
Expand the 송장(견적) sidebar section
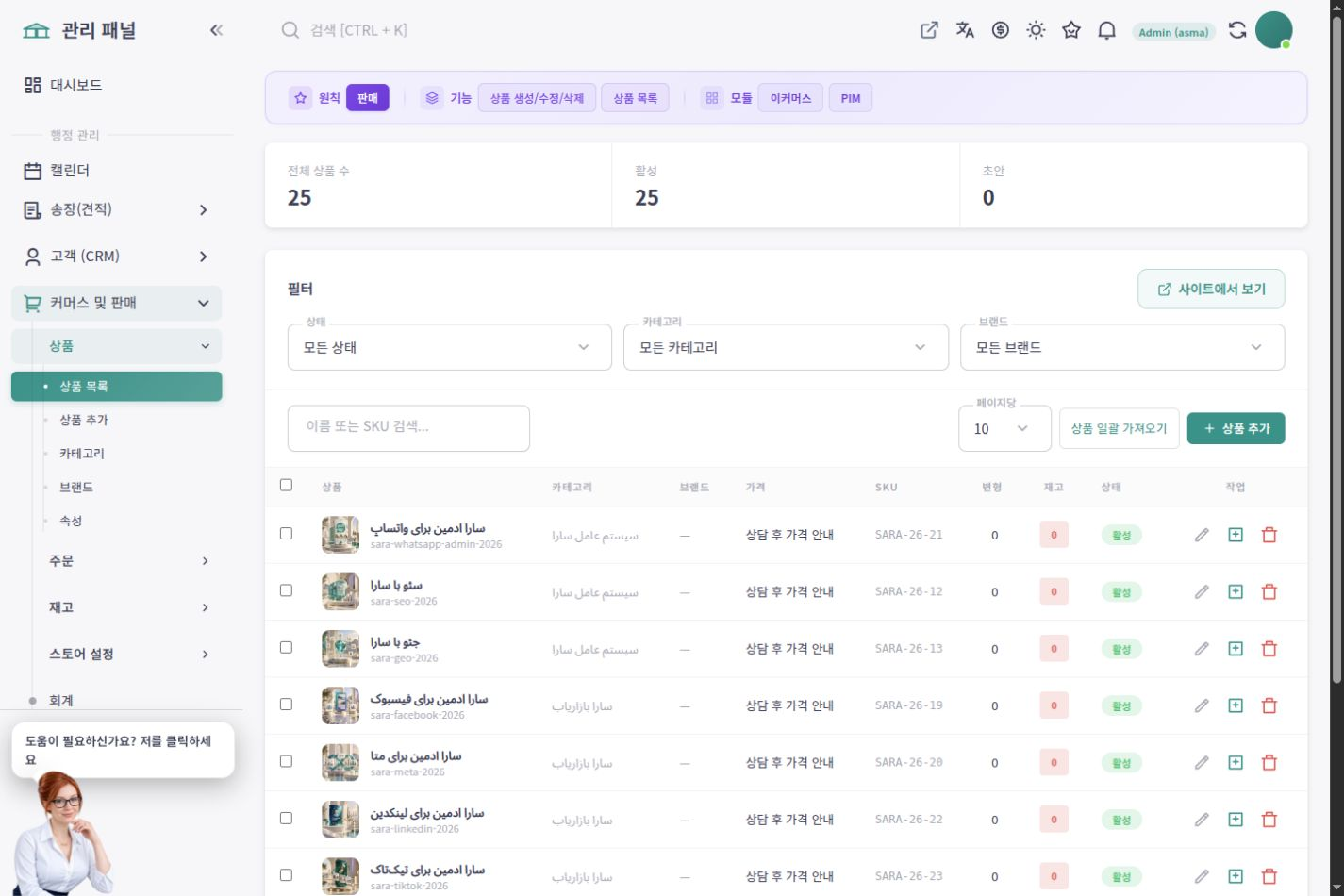point(117,209)
